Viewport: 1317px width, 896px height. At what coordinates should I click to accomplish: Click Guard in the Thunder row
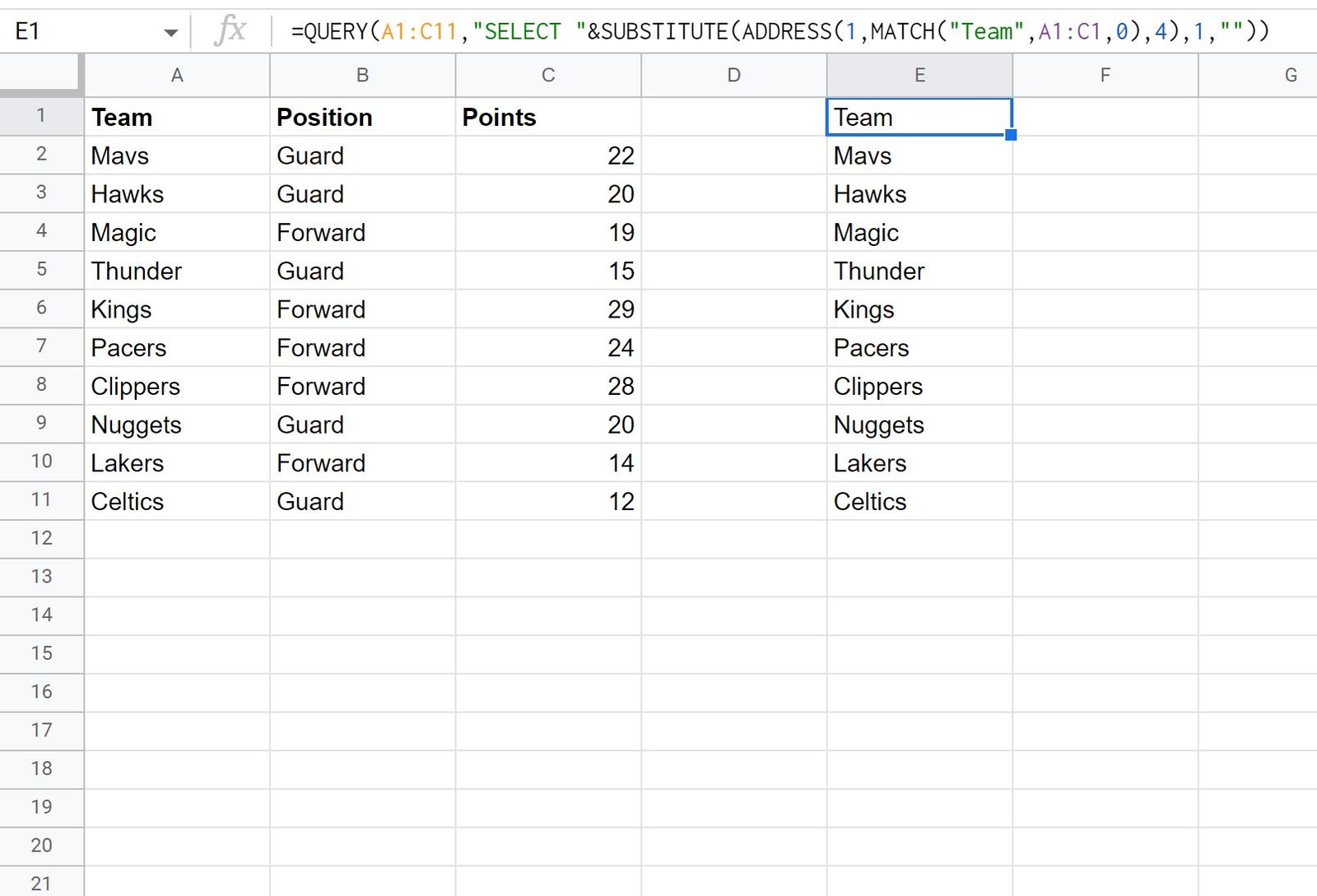tap(362, 271)
